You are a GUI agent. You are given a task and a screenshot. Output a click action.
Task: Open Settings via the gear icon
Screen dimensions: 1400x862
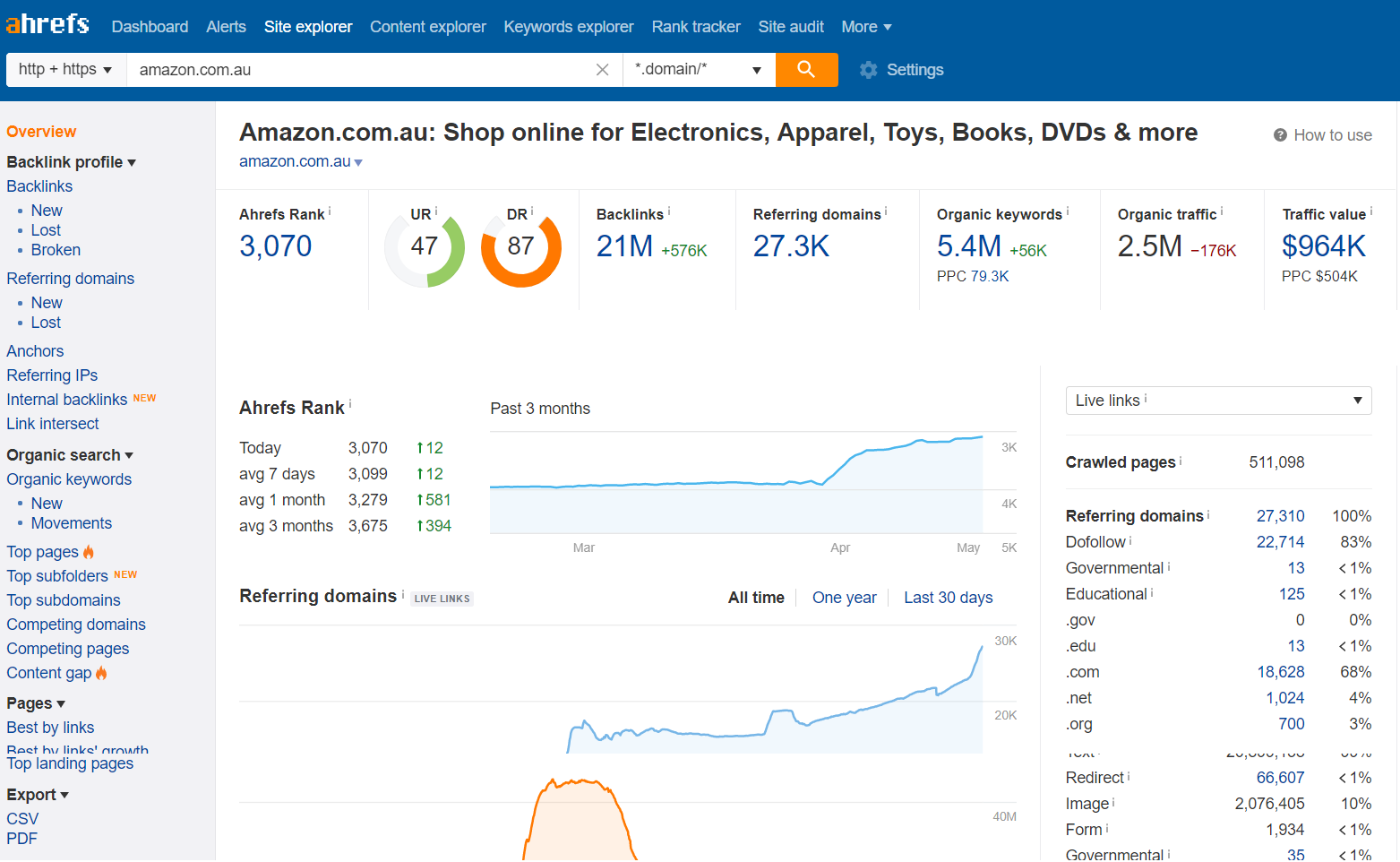coord(868,70)
